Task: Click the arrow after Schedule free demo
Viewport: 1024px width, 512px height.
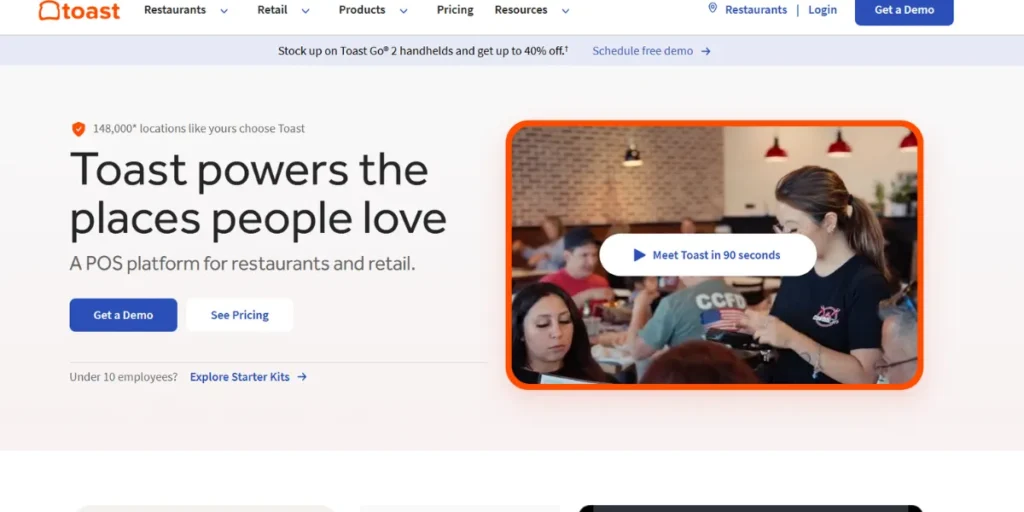Action: tap(705, 51)
